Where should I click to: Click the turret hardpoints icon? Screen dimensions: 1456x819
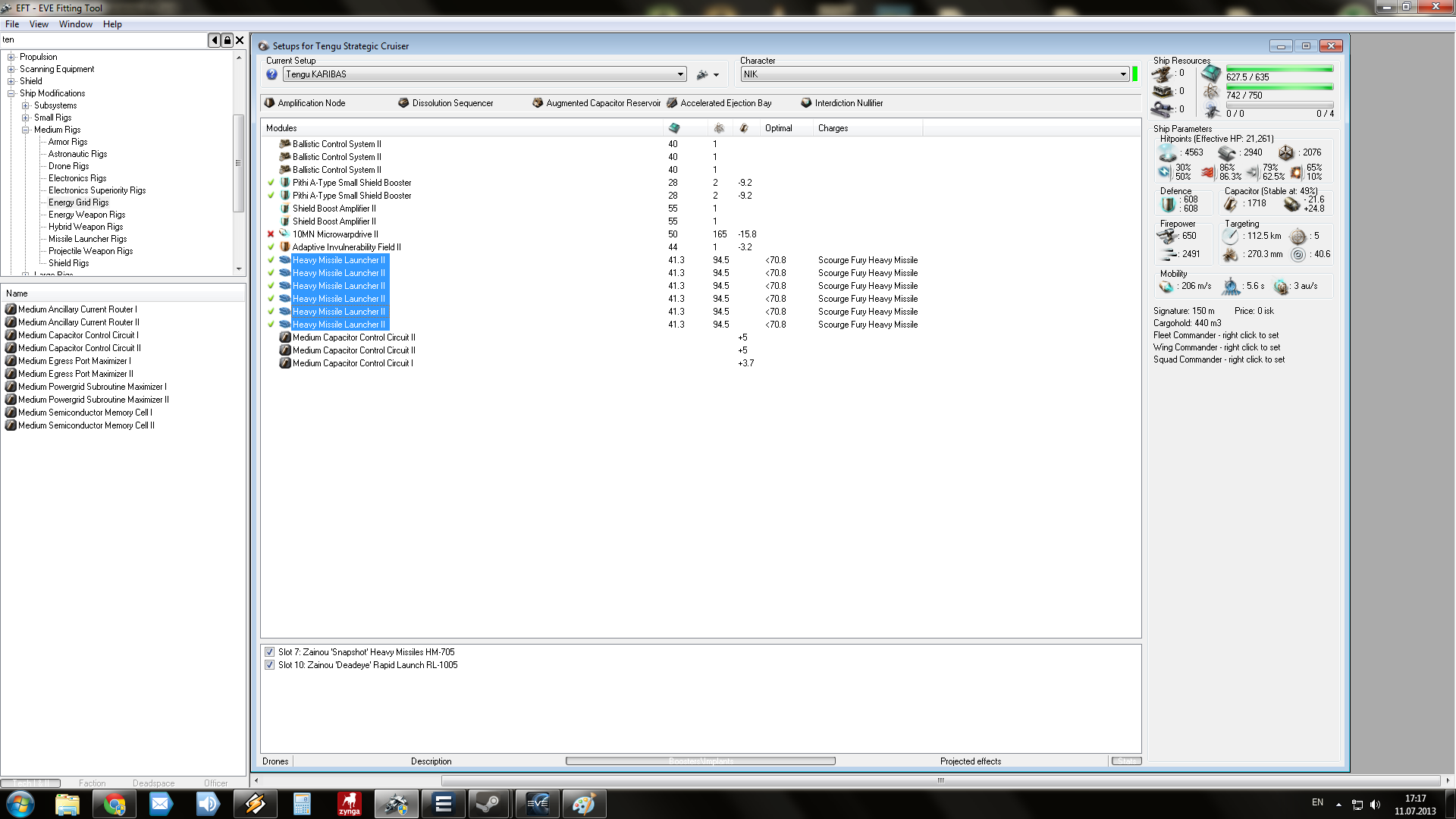point(1162,74)
